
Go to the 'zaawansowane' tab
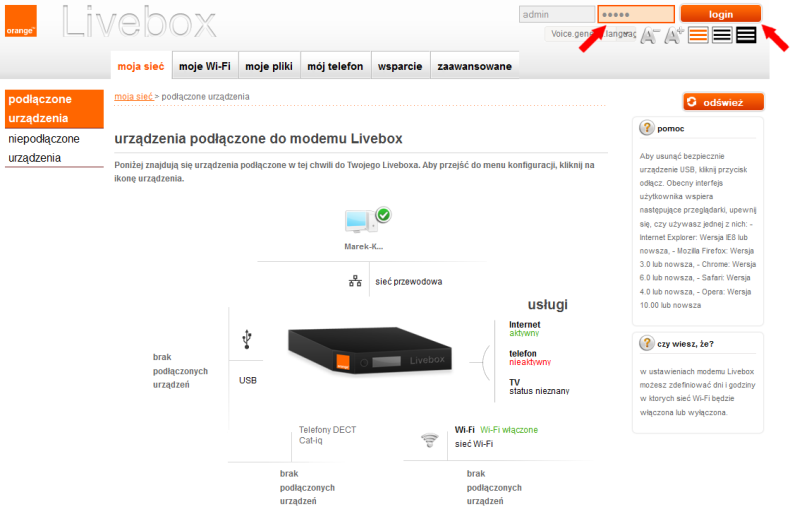click(x=475, y=66)
